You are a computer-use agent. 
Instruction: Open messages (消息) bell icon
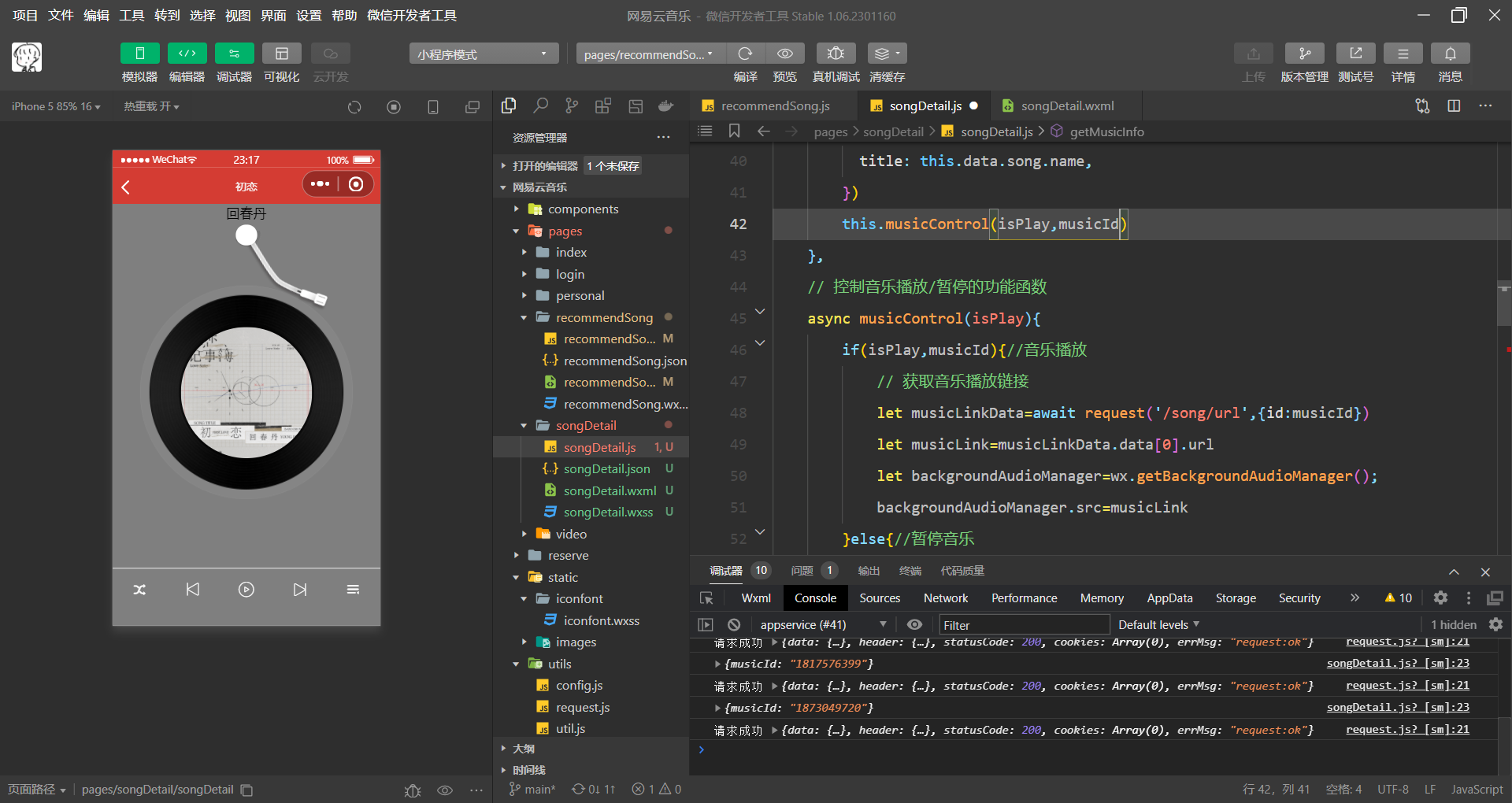point(1450,54)
